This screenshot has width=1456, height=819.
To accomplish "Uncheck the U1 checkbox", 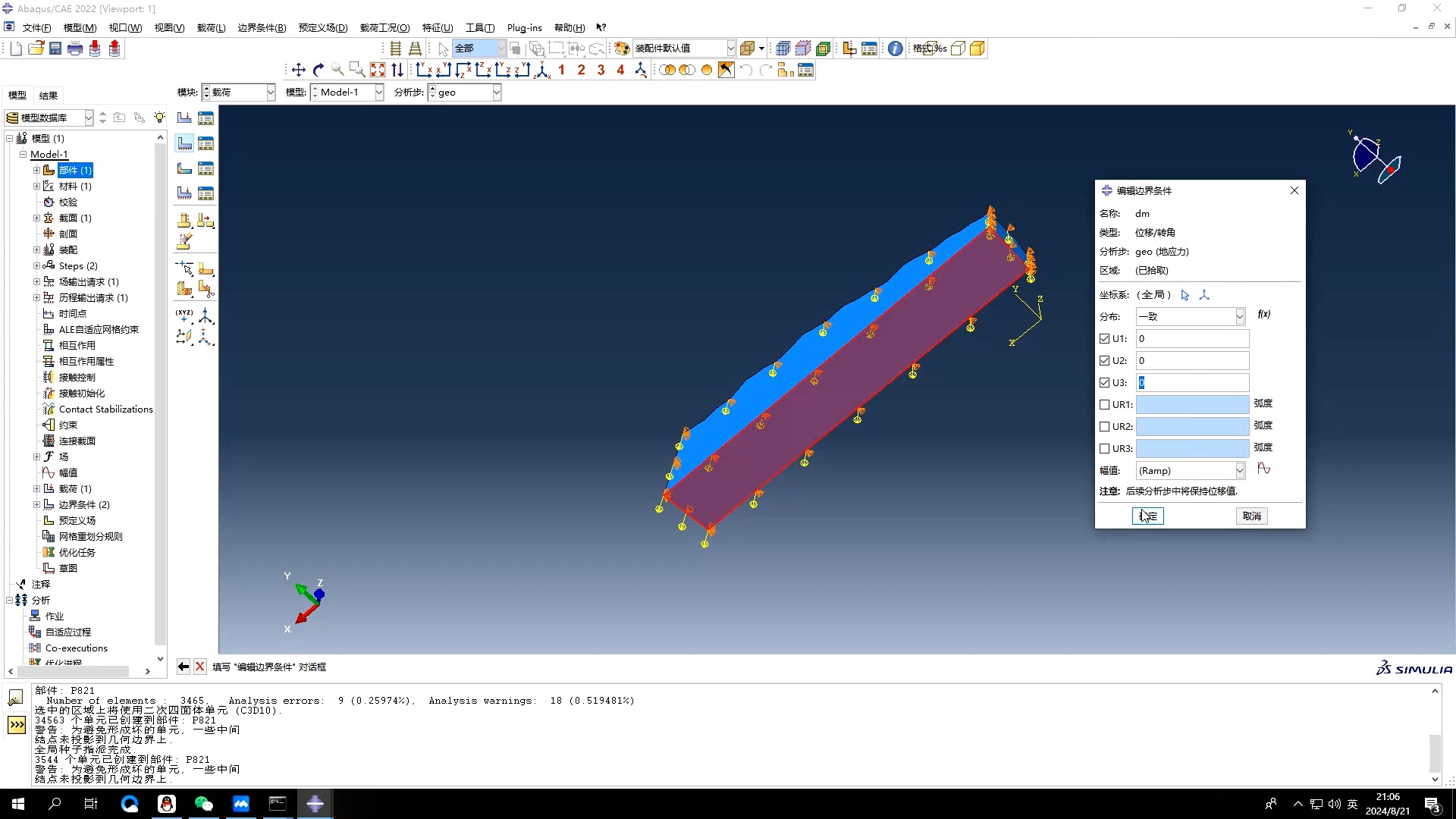I will pos(1105,339).
